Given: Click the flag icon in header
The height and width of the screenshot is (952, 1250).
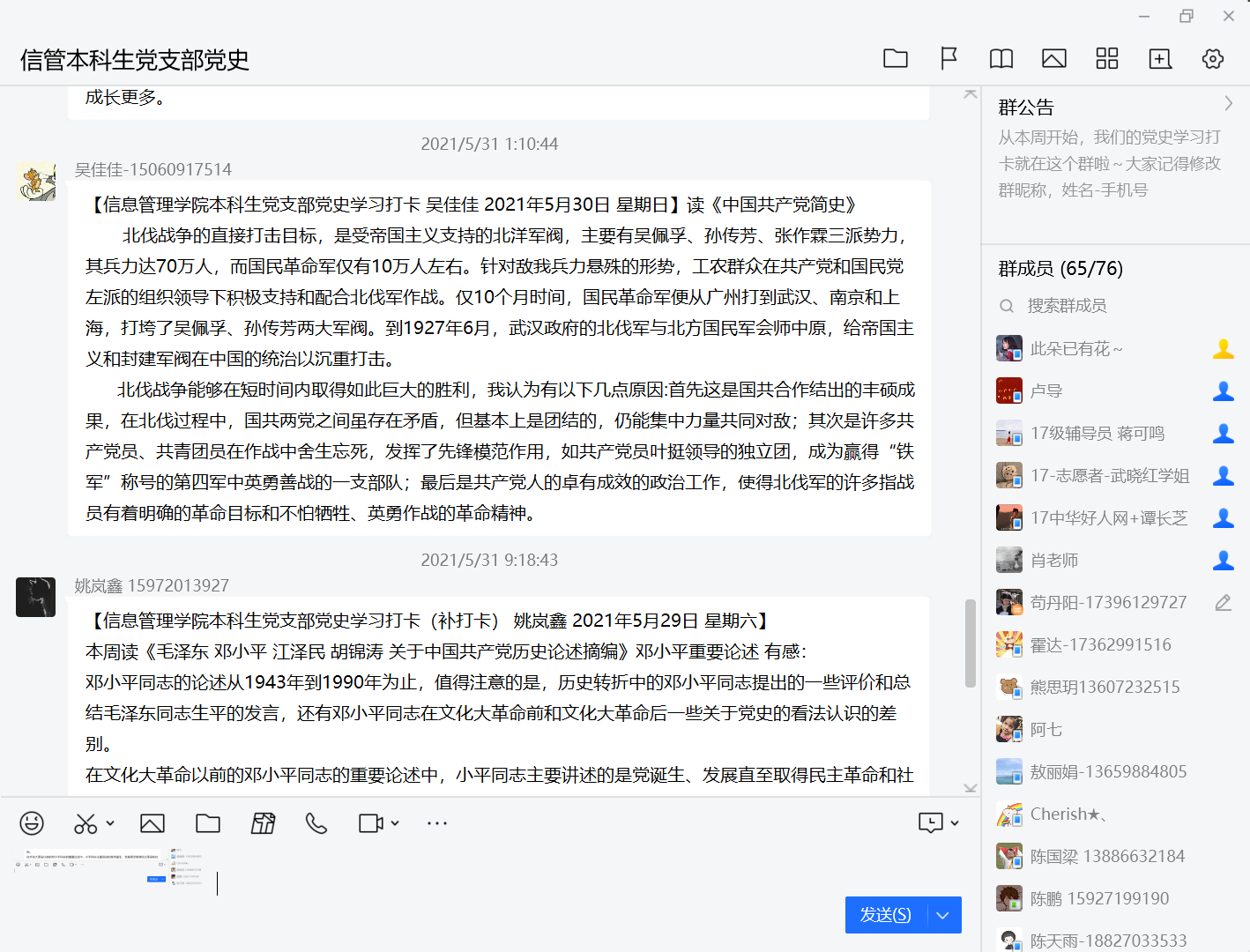Looking at the screenshot, I should pos(949,59).
